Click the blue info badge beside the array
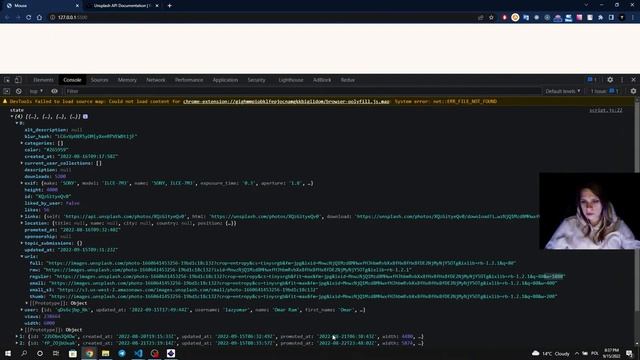640x360 pixels. tap(85, 117)
